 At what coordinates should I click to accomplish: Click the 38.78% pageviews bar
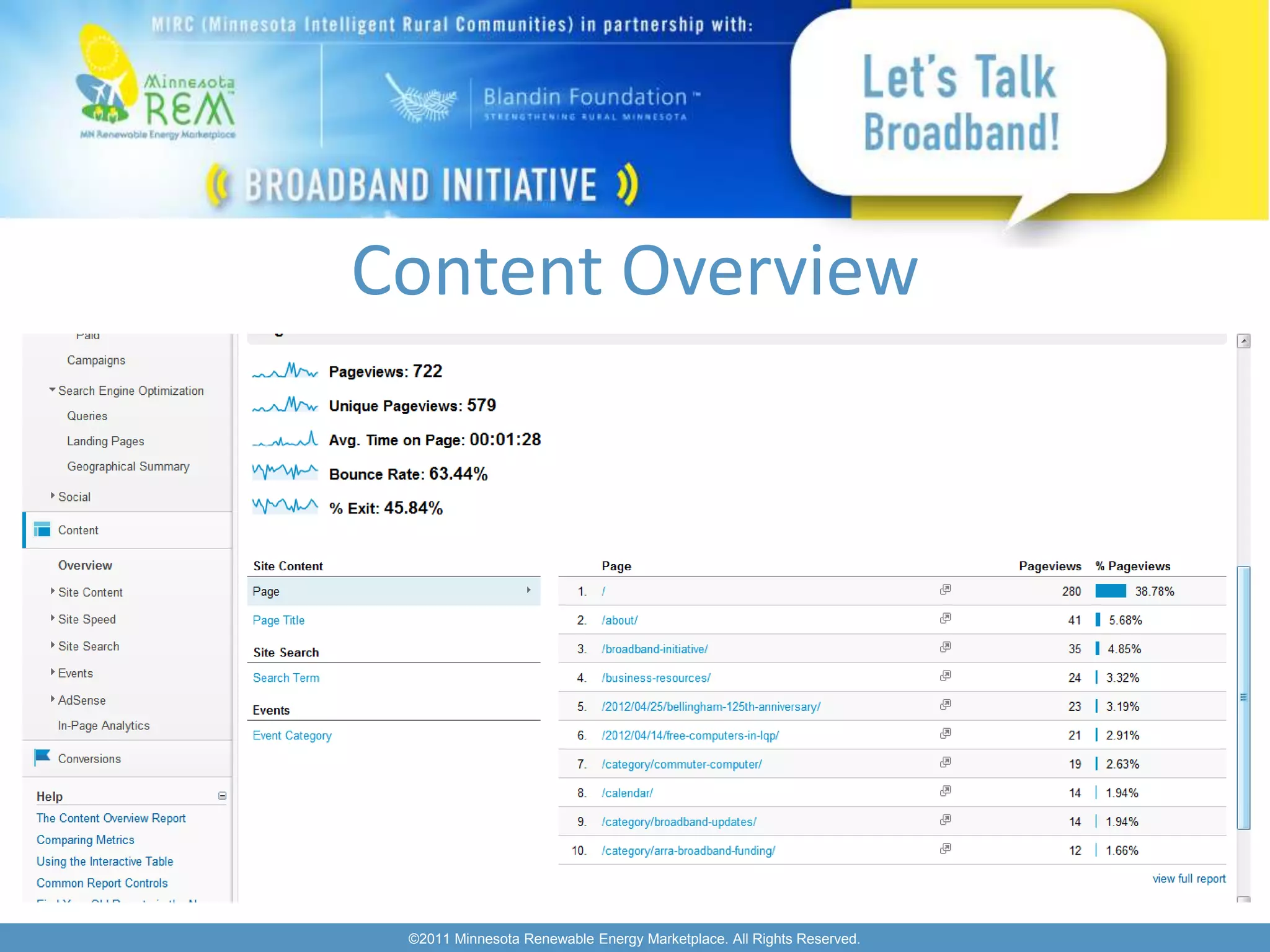click(x=1111, y=591)
